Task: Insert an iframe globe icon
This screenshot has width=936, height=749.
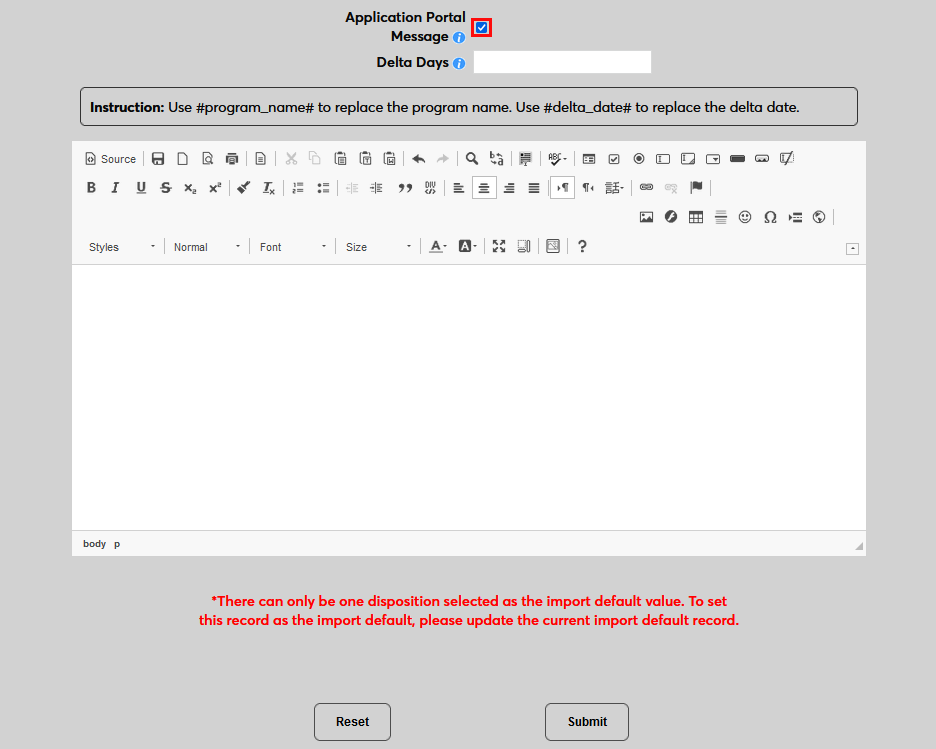Action: [x=820, y=217]
